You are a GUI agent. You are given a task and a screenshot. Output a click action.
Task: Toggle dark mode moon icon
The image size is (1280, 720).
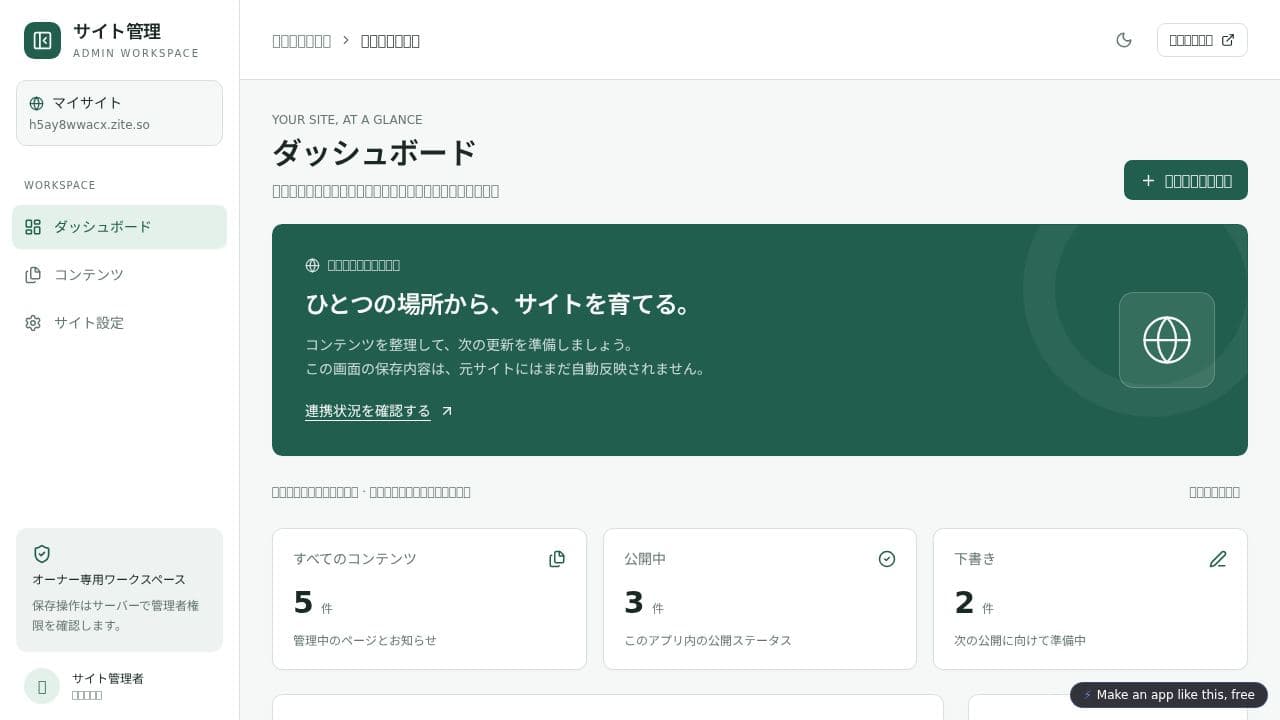click(1124, 40)
